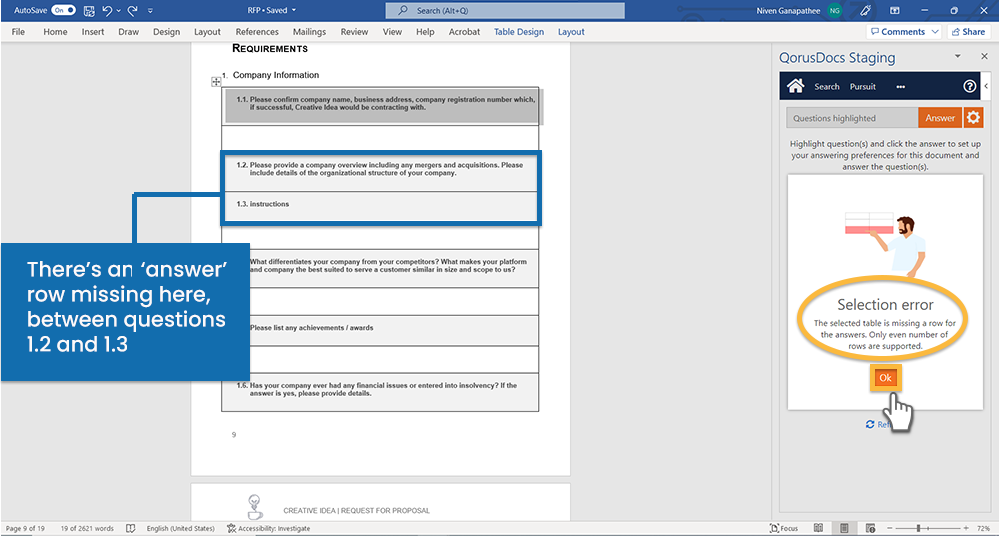Expand the Comments dropdown chevron

935,32
